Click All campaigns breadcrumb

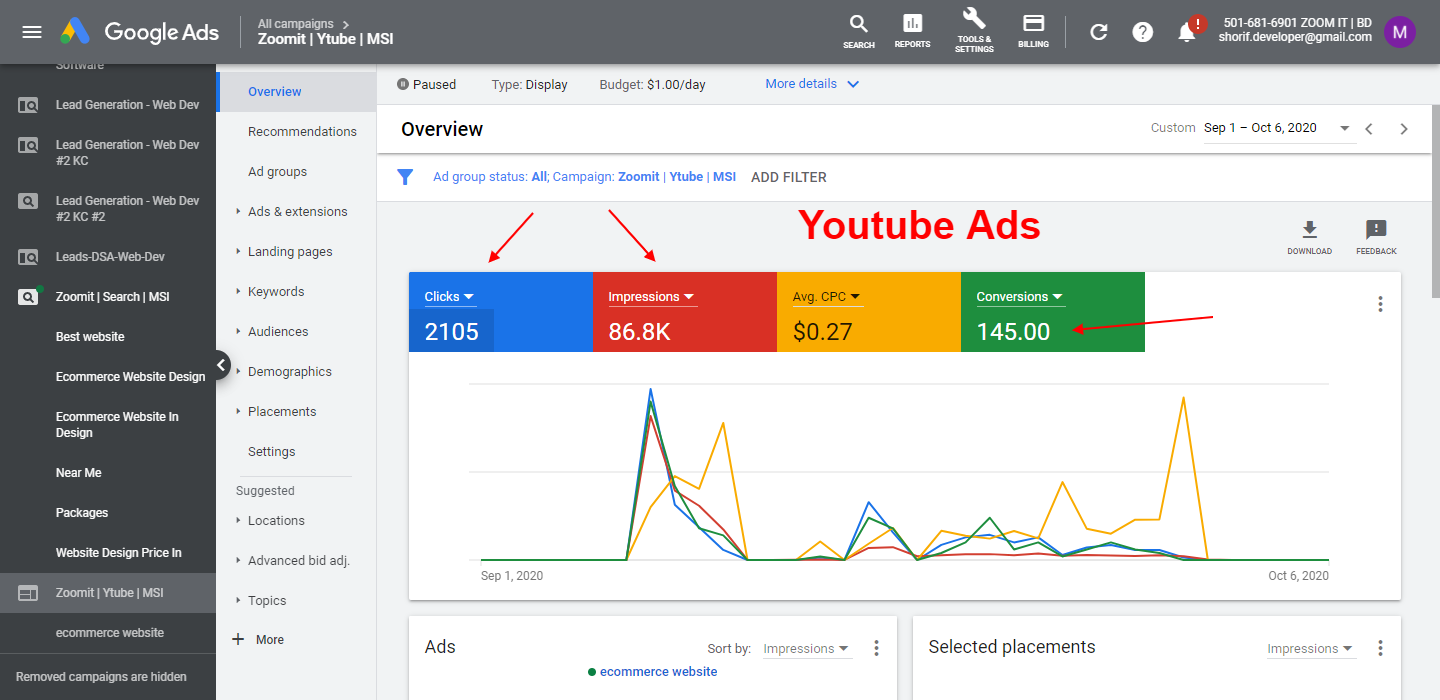click(x=297, y=23)
